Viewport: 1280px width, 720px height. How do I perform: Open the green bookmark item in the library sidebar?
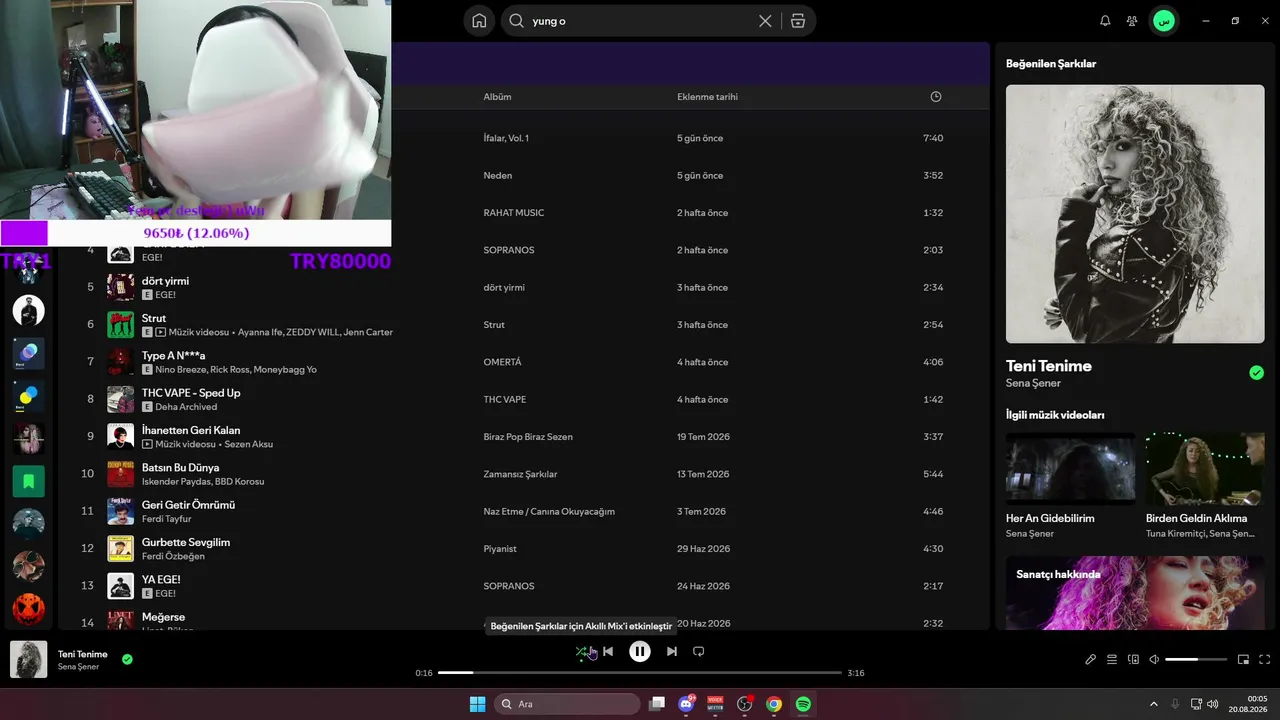point(28,481)
